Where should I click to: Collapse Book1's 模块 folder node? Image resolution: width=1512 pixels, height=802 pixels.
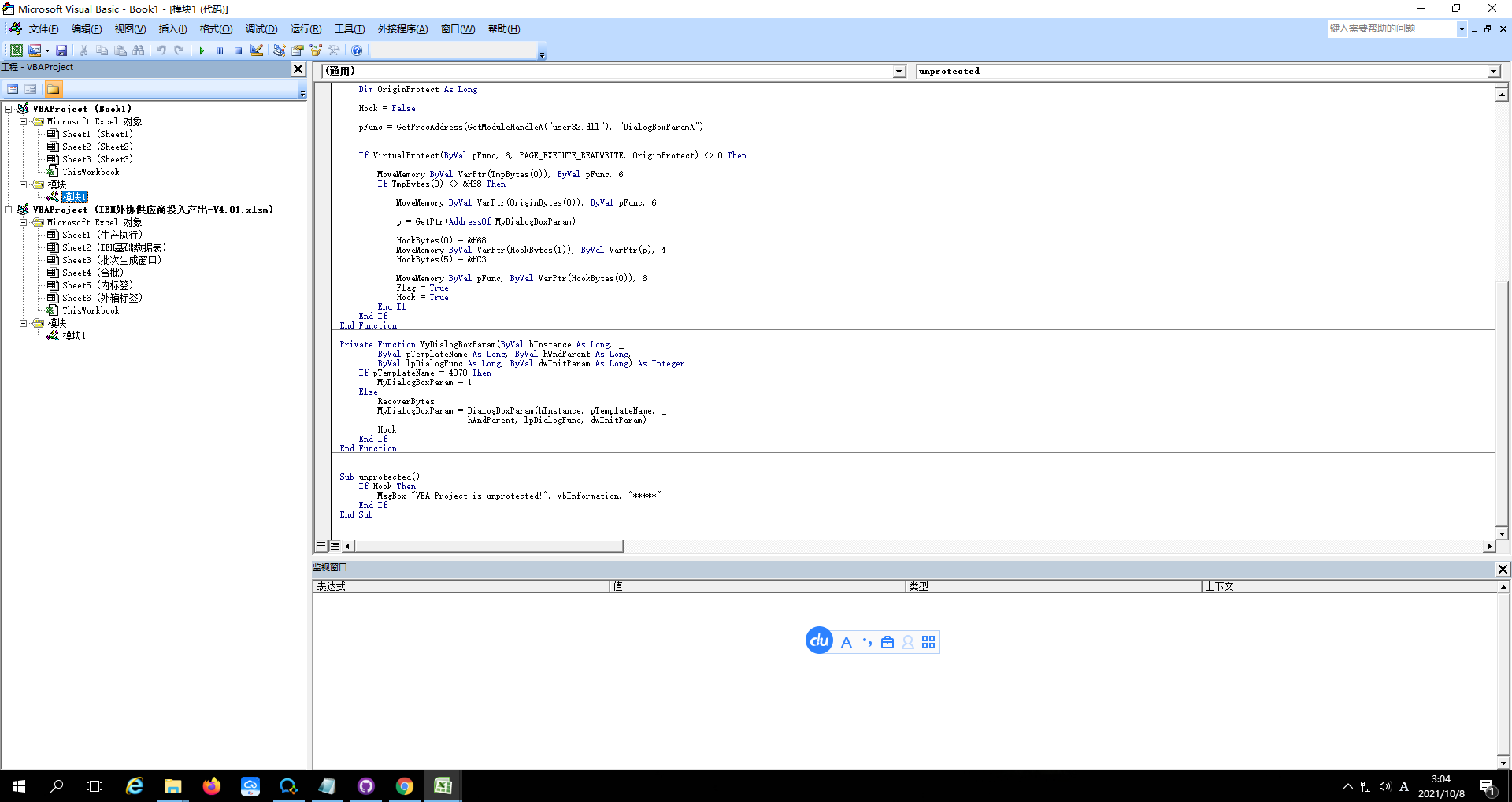click(x=24, y=184)
